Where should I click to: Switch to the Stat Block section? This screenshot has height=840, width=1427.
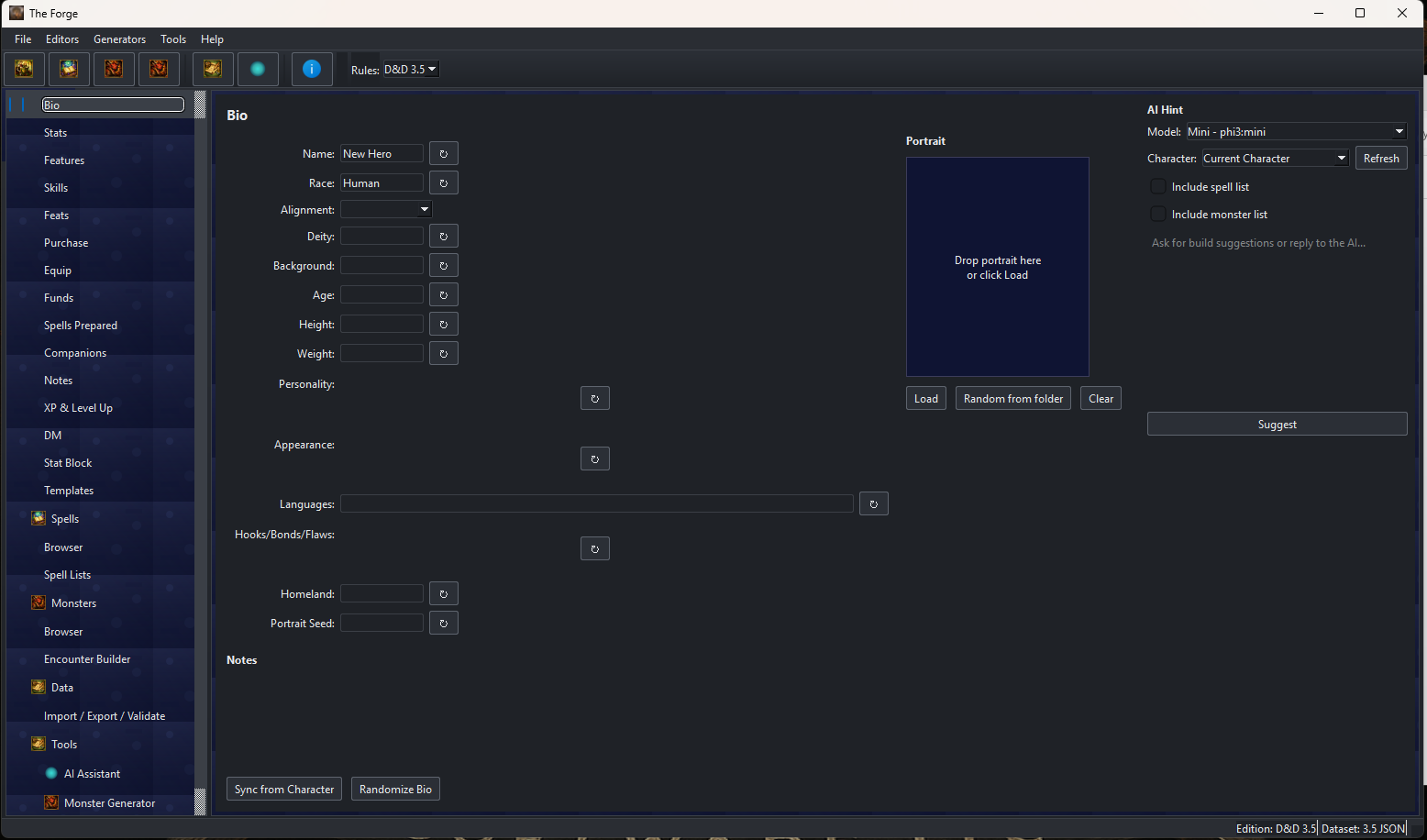pos(67,462)
